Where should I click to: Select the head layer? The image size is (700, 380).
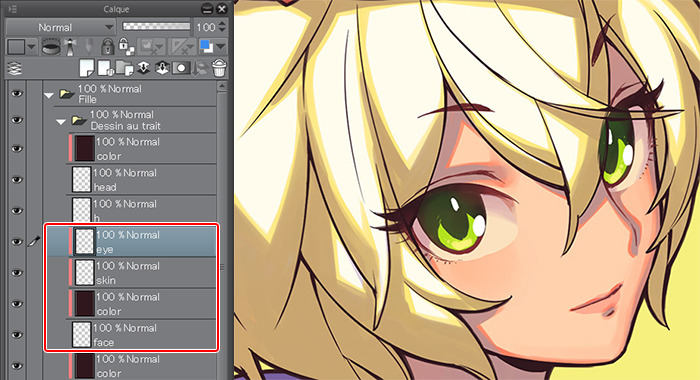(x=142, y=180)
